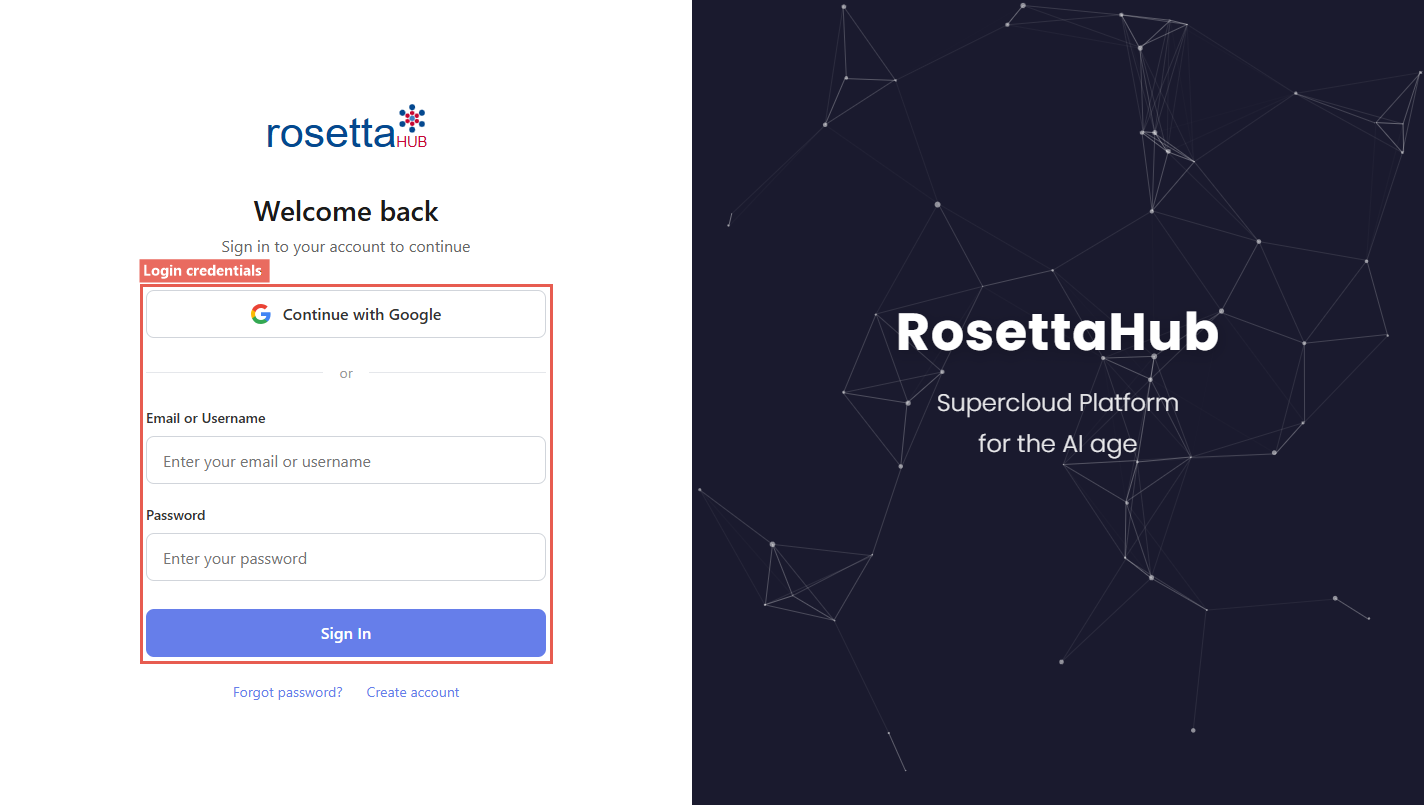1424x805 pixels.
Task: Click the "Supercloud Platform" tagline text
Action: point(1057,403)
